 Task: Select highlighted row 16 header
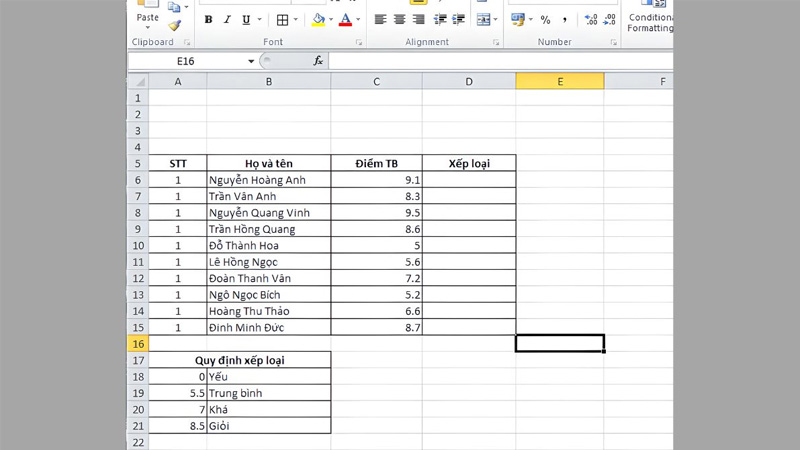[138, 344]
